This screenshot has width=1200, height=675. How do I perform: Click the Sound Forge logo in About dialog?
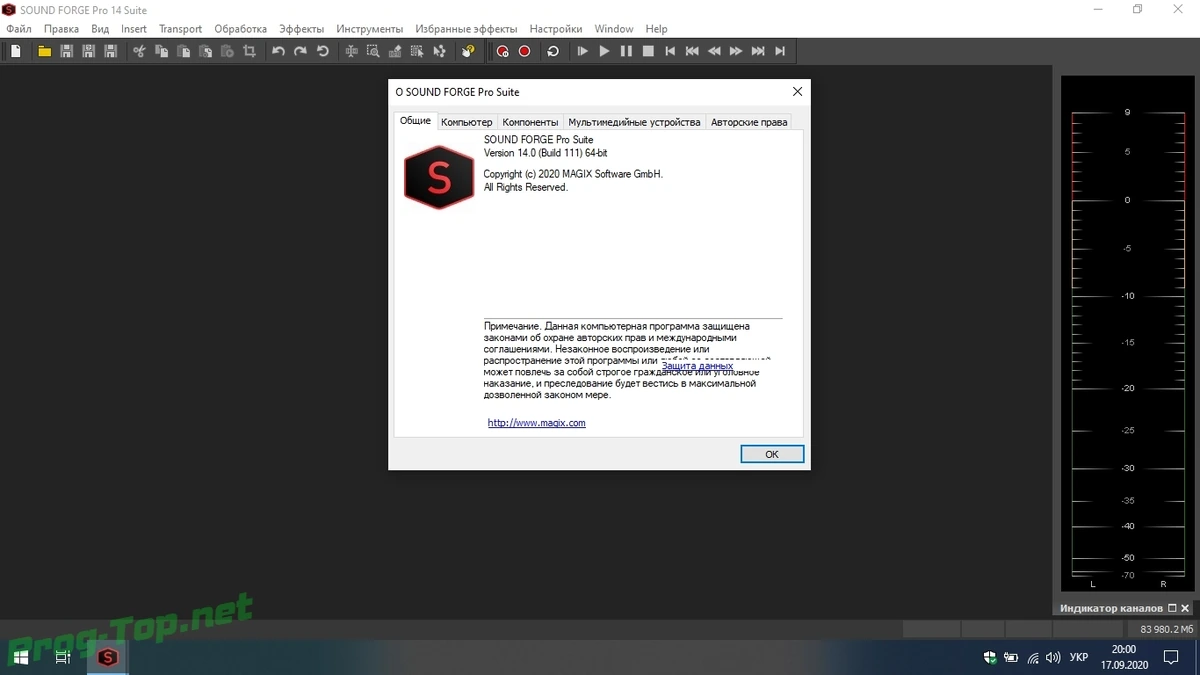(x=438, y=177)
